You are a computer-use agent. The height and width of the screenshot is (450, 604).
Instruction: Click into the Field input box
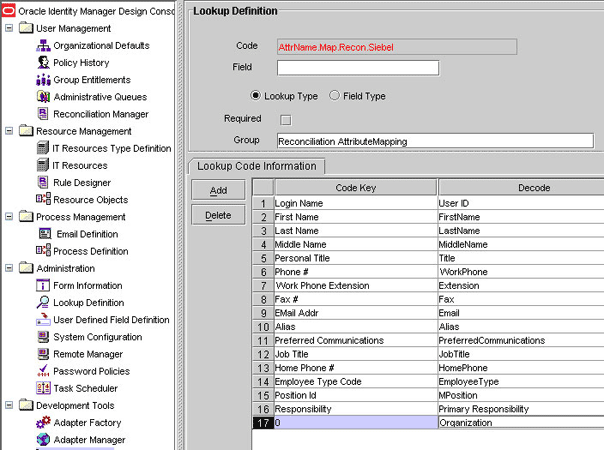[358, 68]
